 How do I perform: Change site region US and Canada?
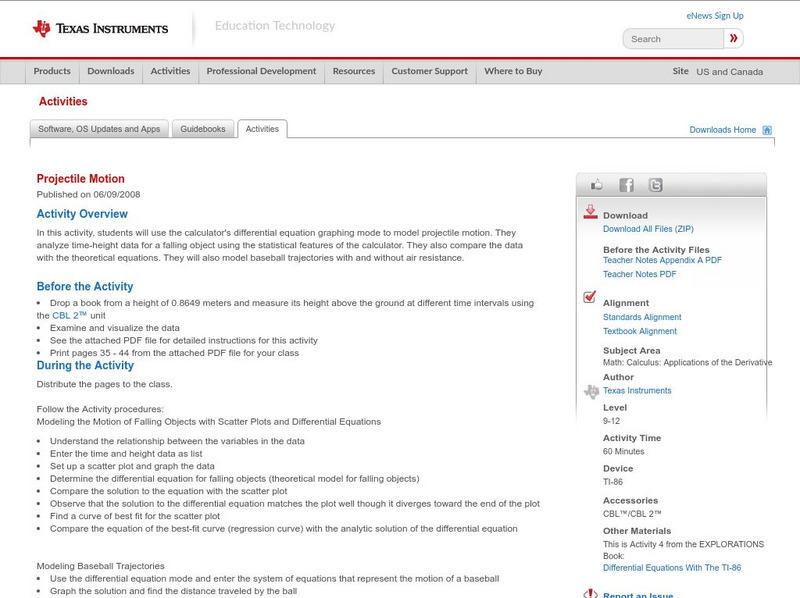730,72
